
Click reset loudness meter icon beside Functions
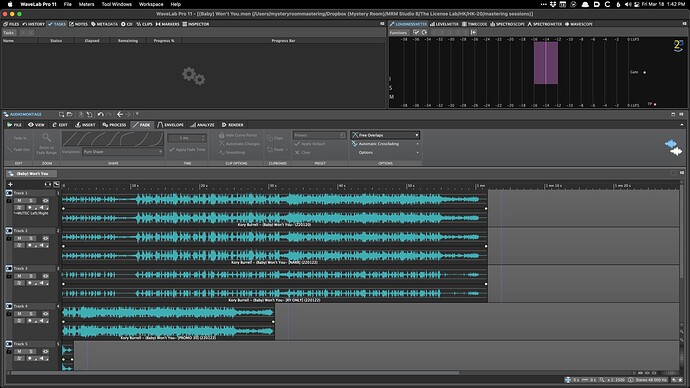424,33
